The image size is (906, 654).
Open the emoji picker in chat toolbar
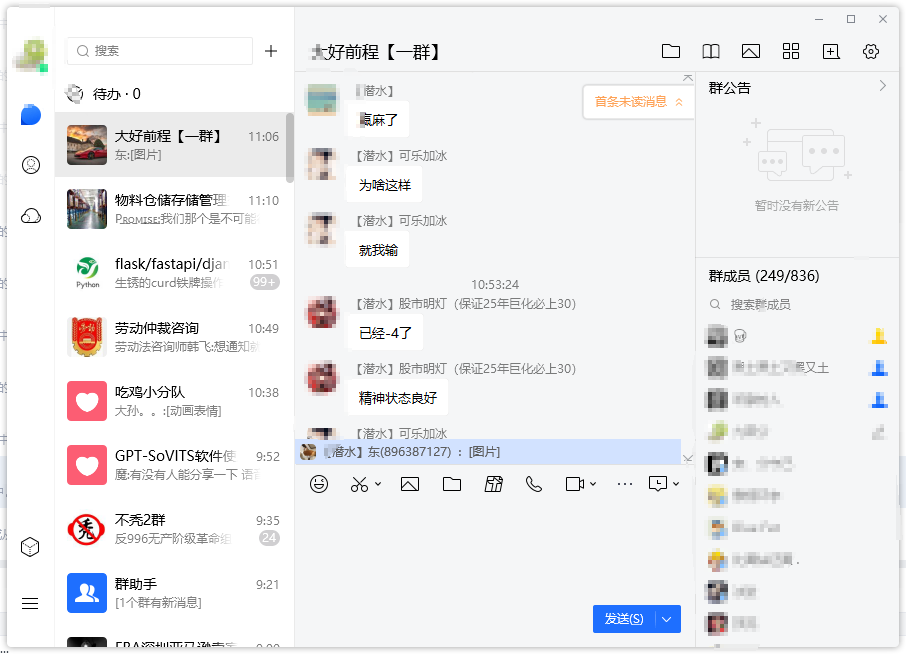pos(319,484)
